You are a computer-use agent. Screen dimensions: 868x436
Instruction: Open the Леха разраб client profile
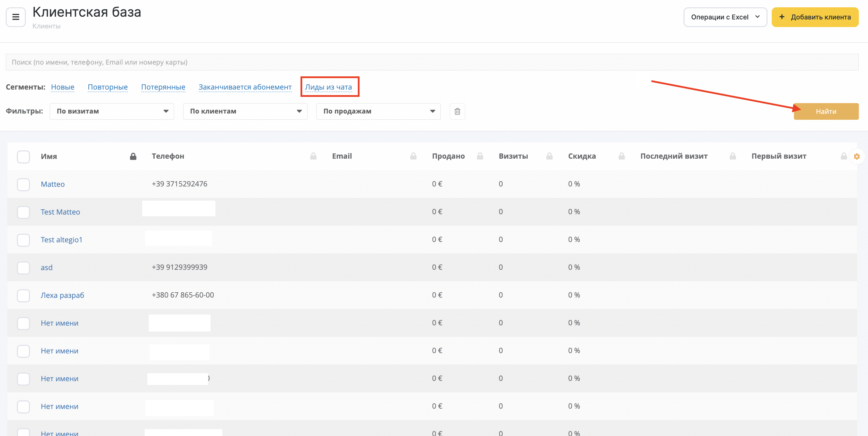click(x=62, y=295)
